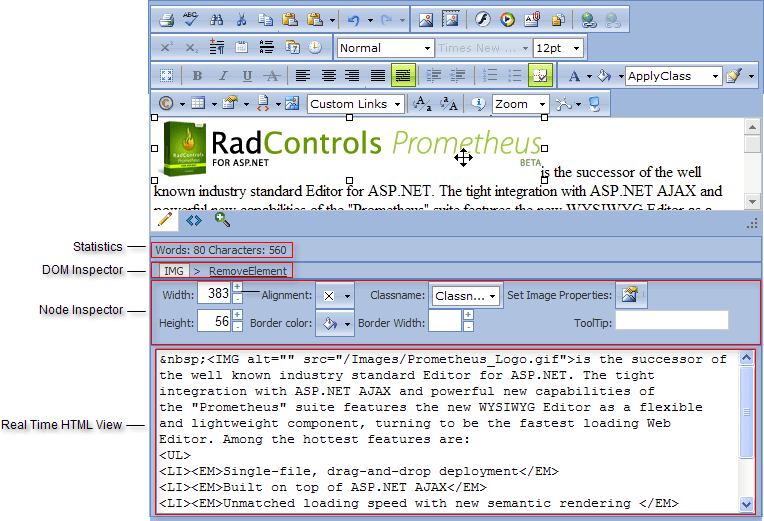Open the Normal paragraph style dropdown
This screenshot has width=764, height=521.
point(384,48)
